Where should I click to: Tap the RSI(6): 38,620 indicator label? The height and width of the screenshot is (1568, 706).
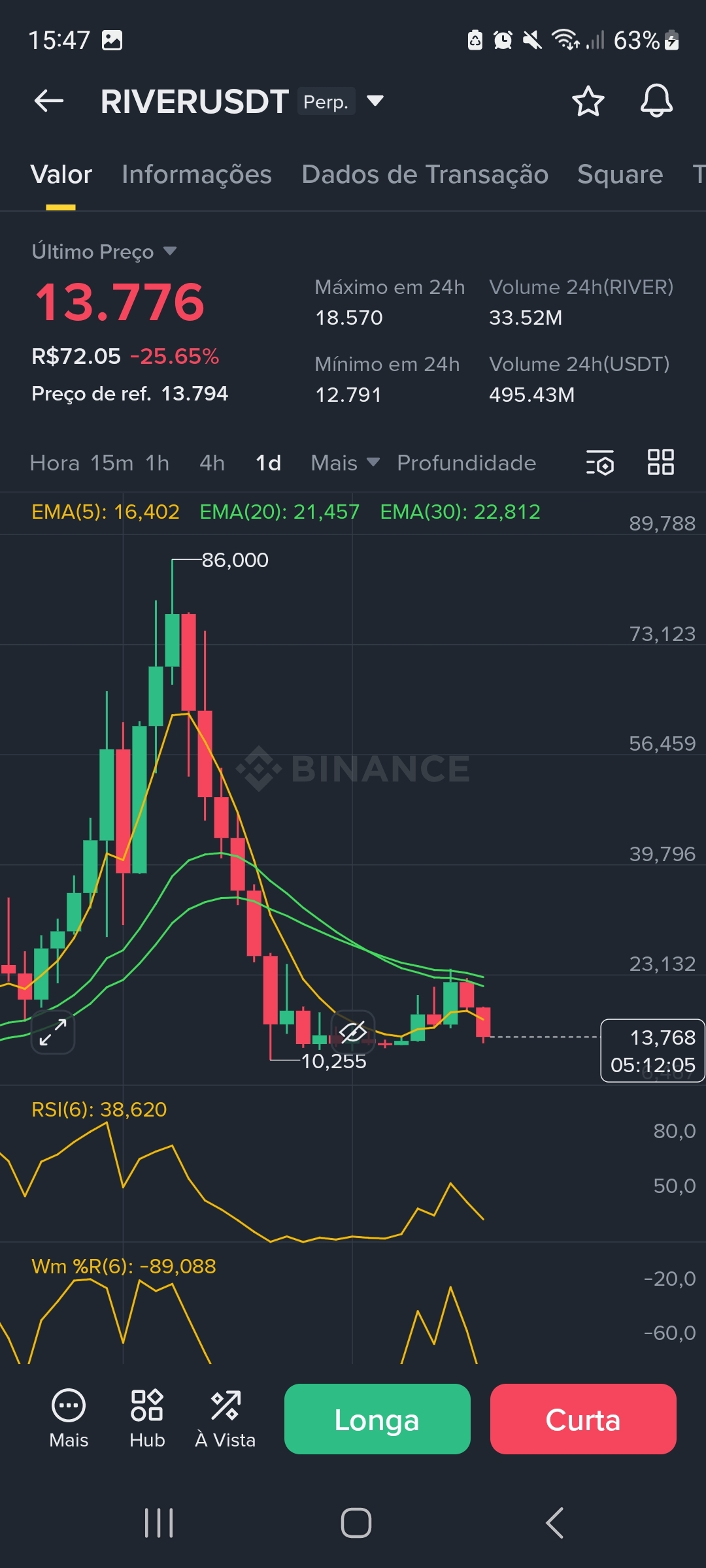(x=99, y=1109)
